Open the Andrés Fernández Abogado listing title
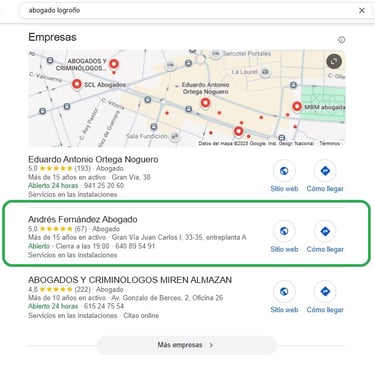Viewport: 375px width, 366px height. click(83, 219)
